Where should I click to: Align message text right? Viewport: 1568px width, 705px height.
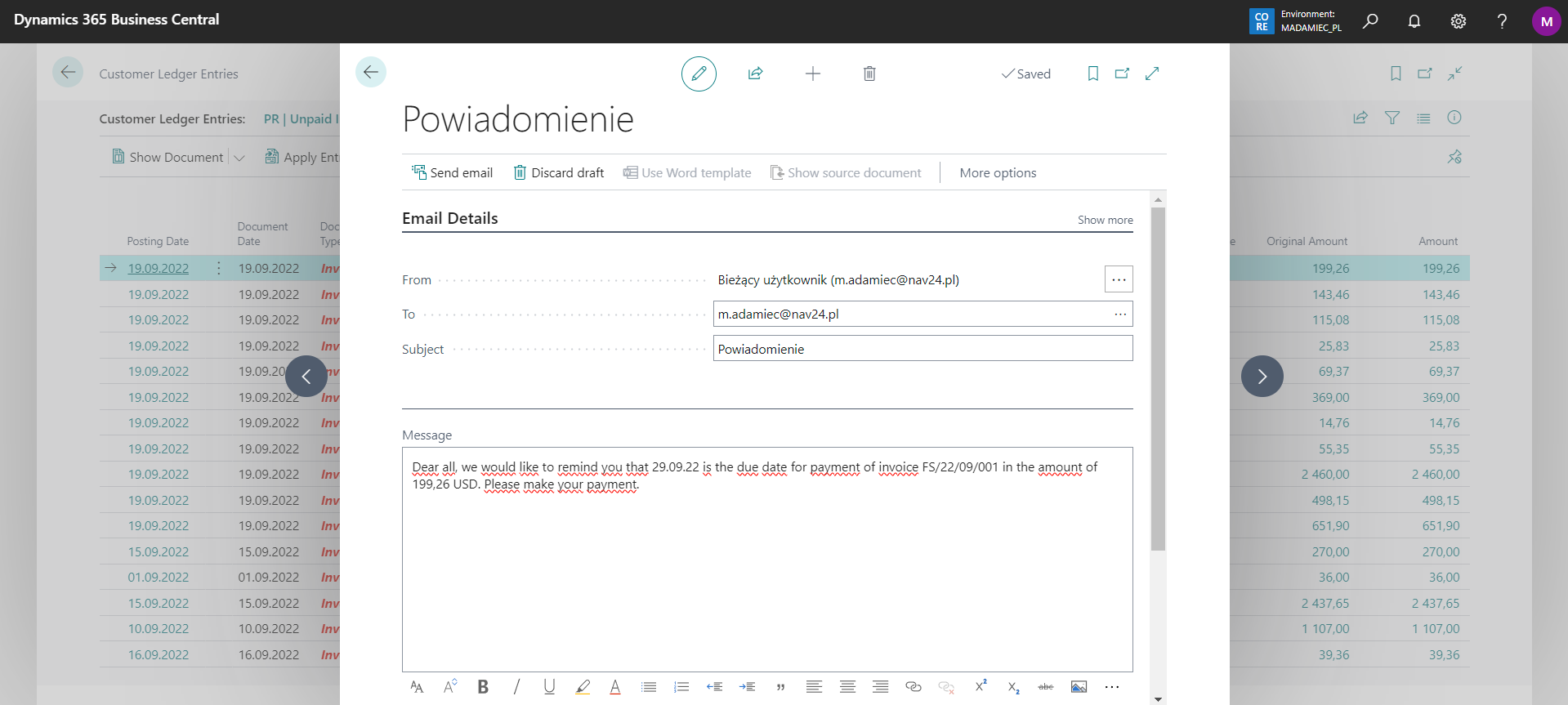(x=880, y=687)
